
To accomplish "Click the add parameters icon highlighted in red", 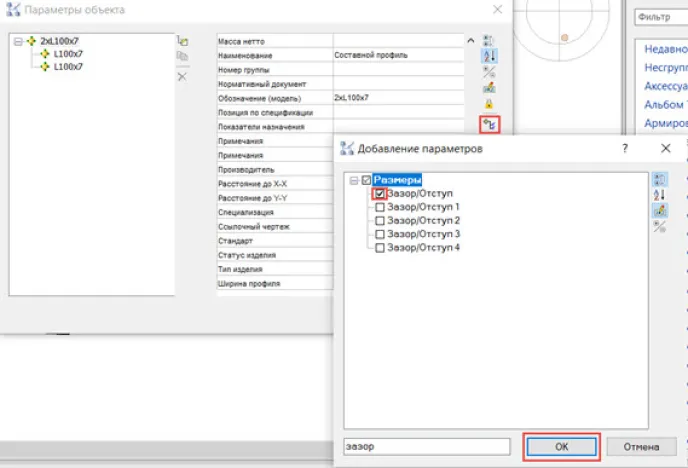I will coord(489,125).
